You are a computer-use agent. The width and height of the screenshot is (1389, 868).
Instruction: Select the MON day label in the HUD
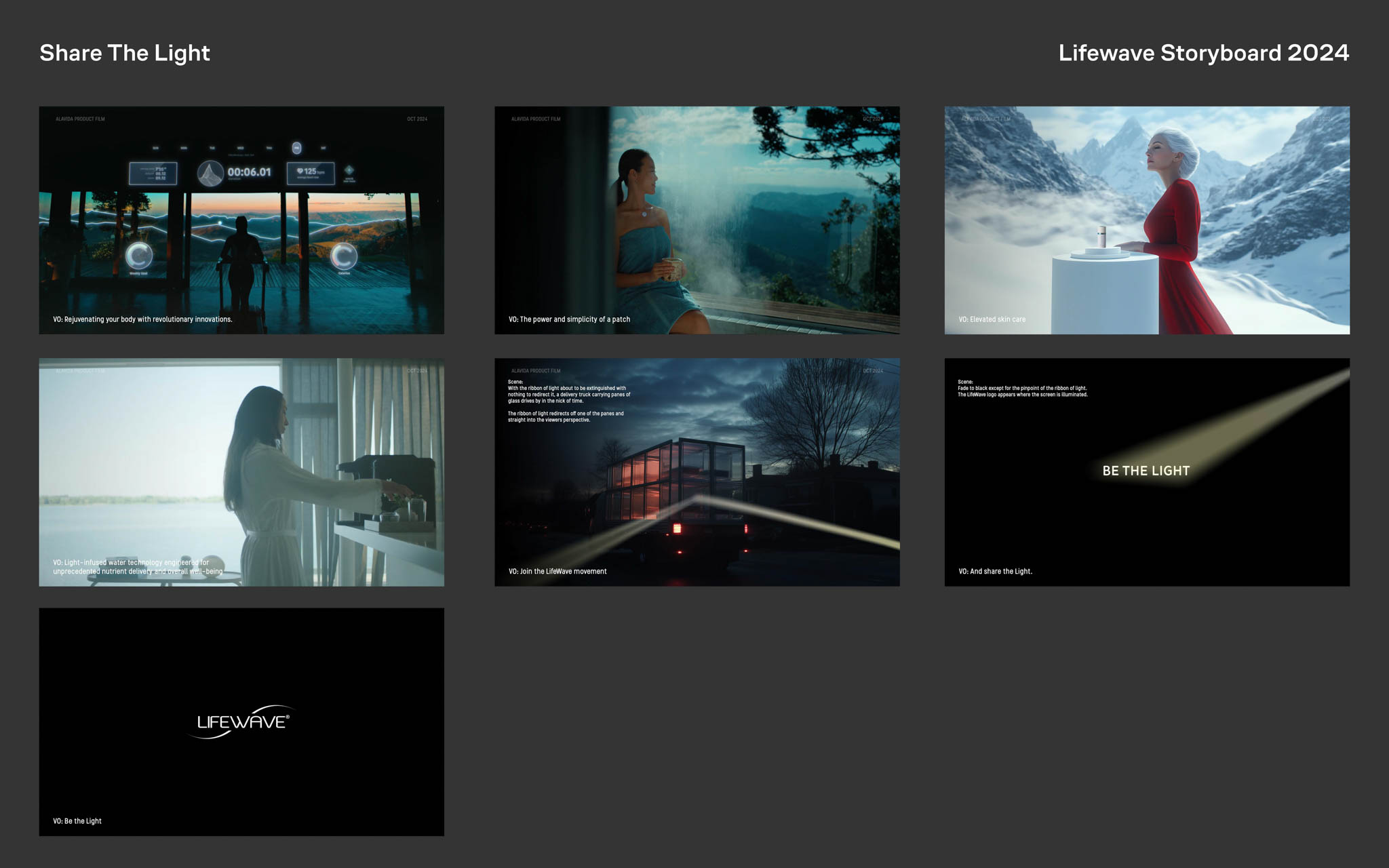click(x=184, y=148)
